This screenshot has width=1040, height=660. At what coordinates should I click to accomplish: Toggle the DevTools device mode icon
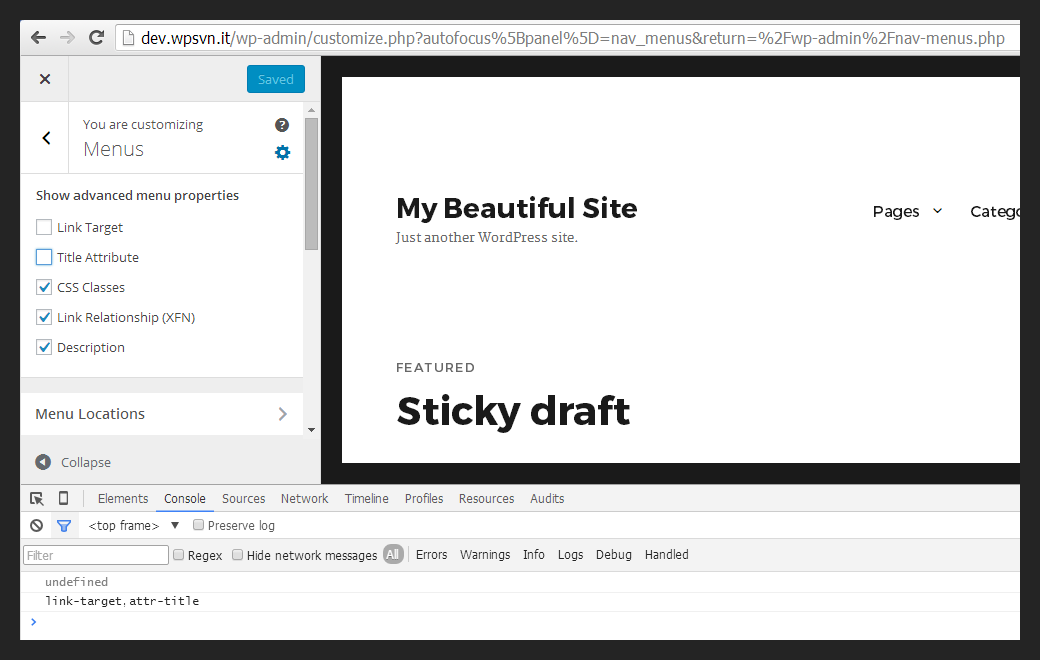64,498
